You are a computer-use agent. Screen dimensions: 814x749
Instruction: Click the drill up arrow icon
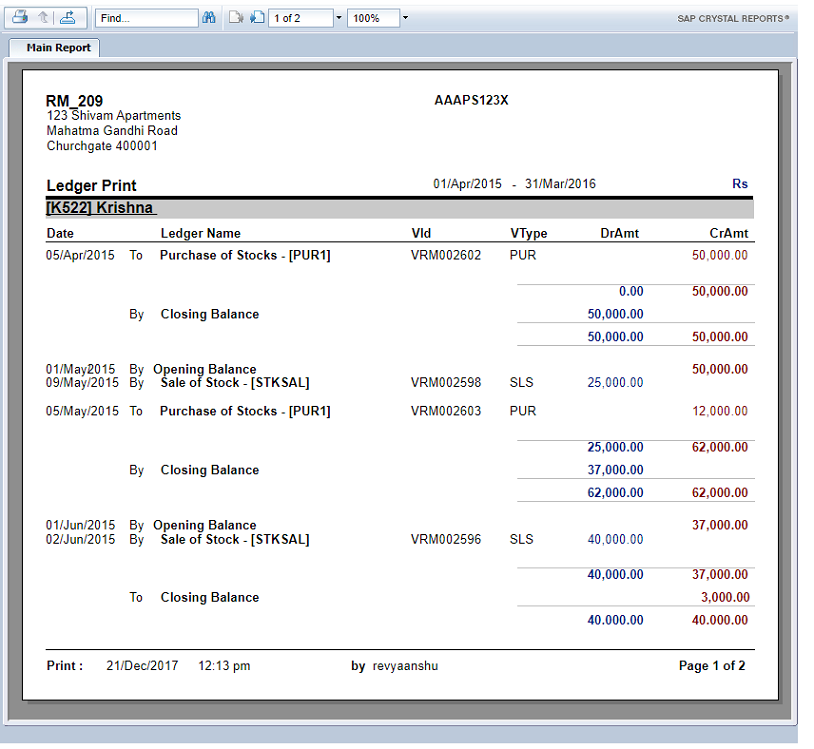[44, 18]
